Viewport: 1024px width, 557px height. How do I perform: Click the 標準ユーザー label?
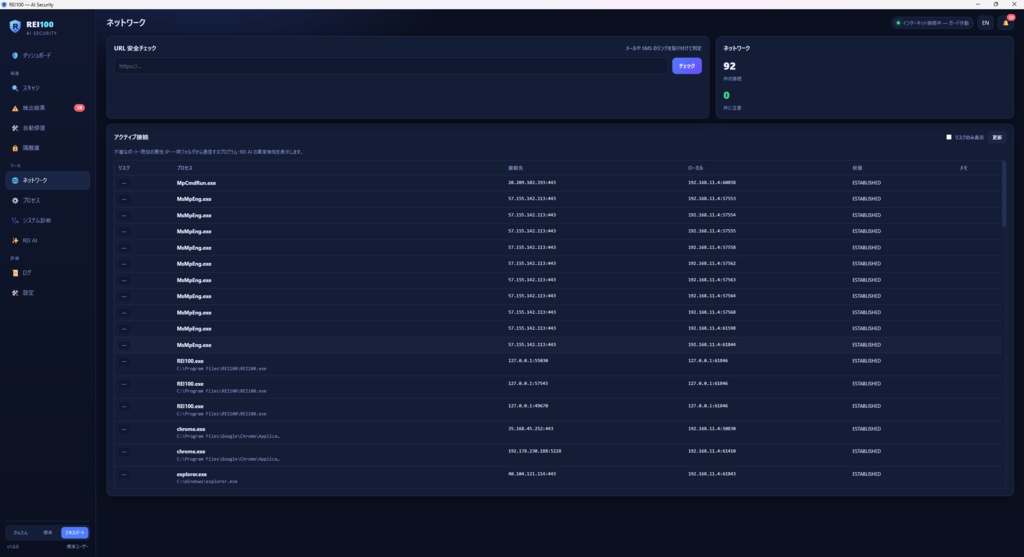[x=77, y=547]
